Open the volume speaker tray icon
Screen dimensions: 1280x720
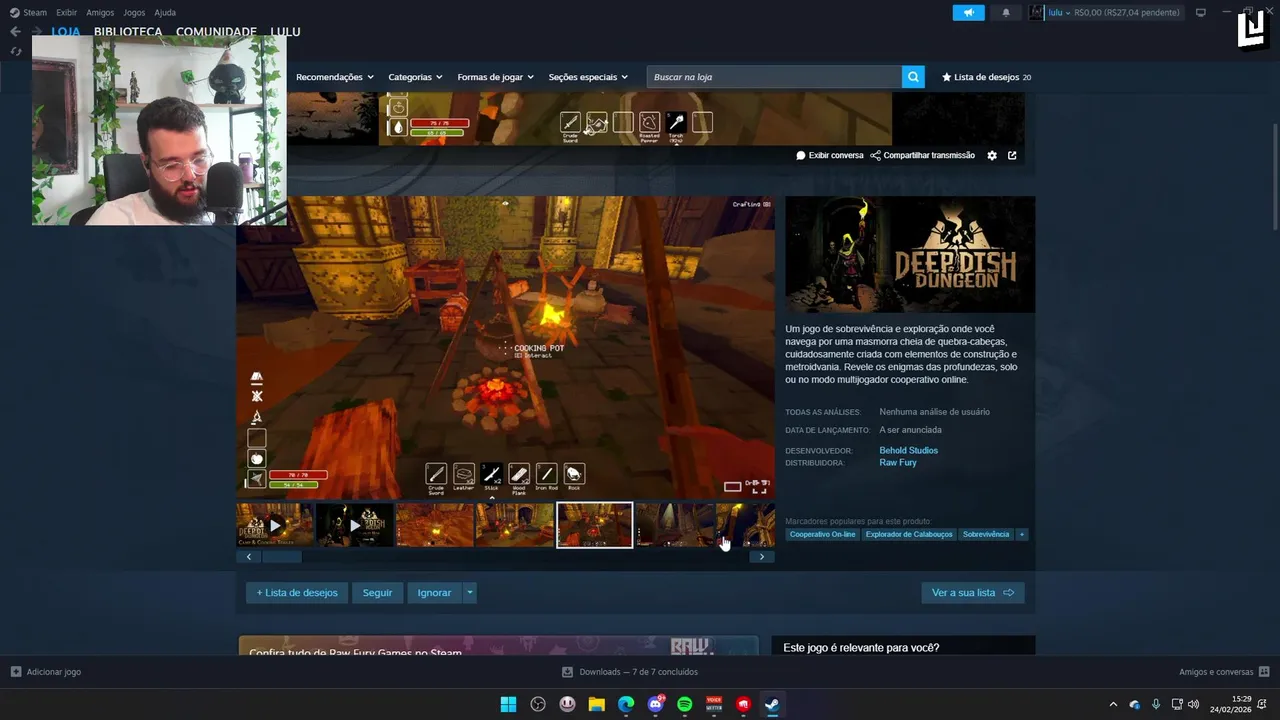(x=1193, y=704)
